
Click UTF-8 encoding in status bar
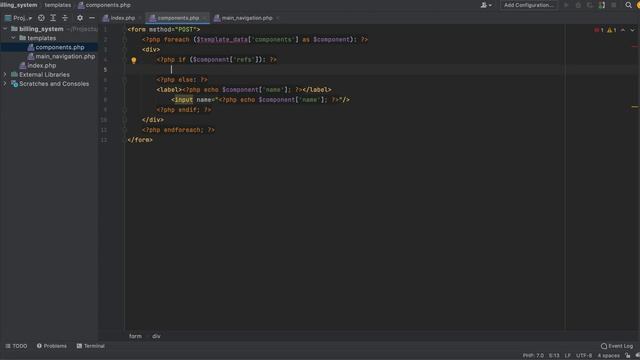click(584, 356)
